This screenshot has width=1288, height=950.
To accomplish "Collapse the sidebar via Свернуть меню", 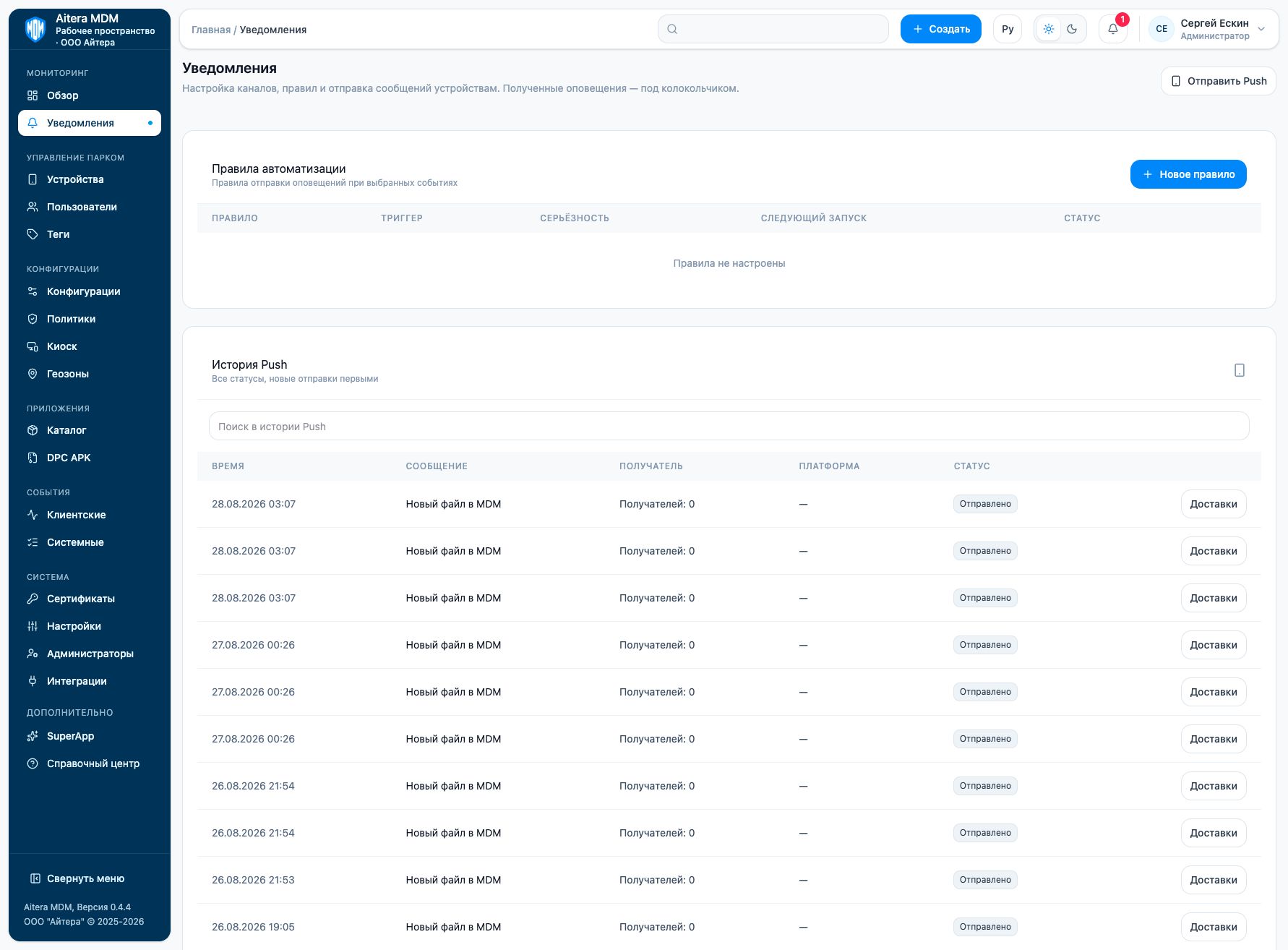I will [77, 878].
